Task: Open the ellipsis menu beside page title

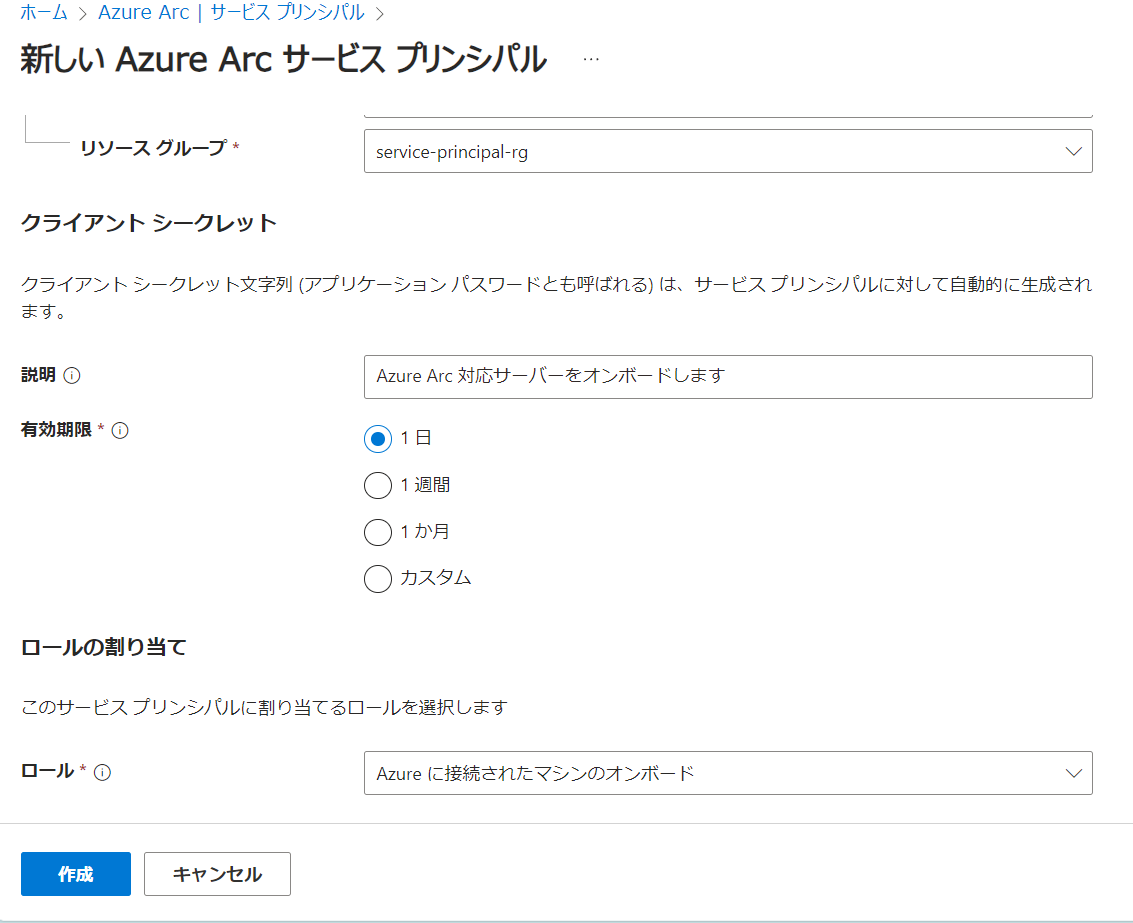Action: click(591, 59)
